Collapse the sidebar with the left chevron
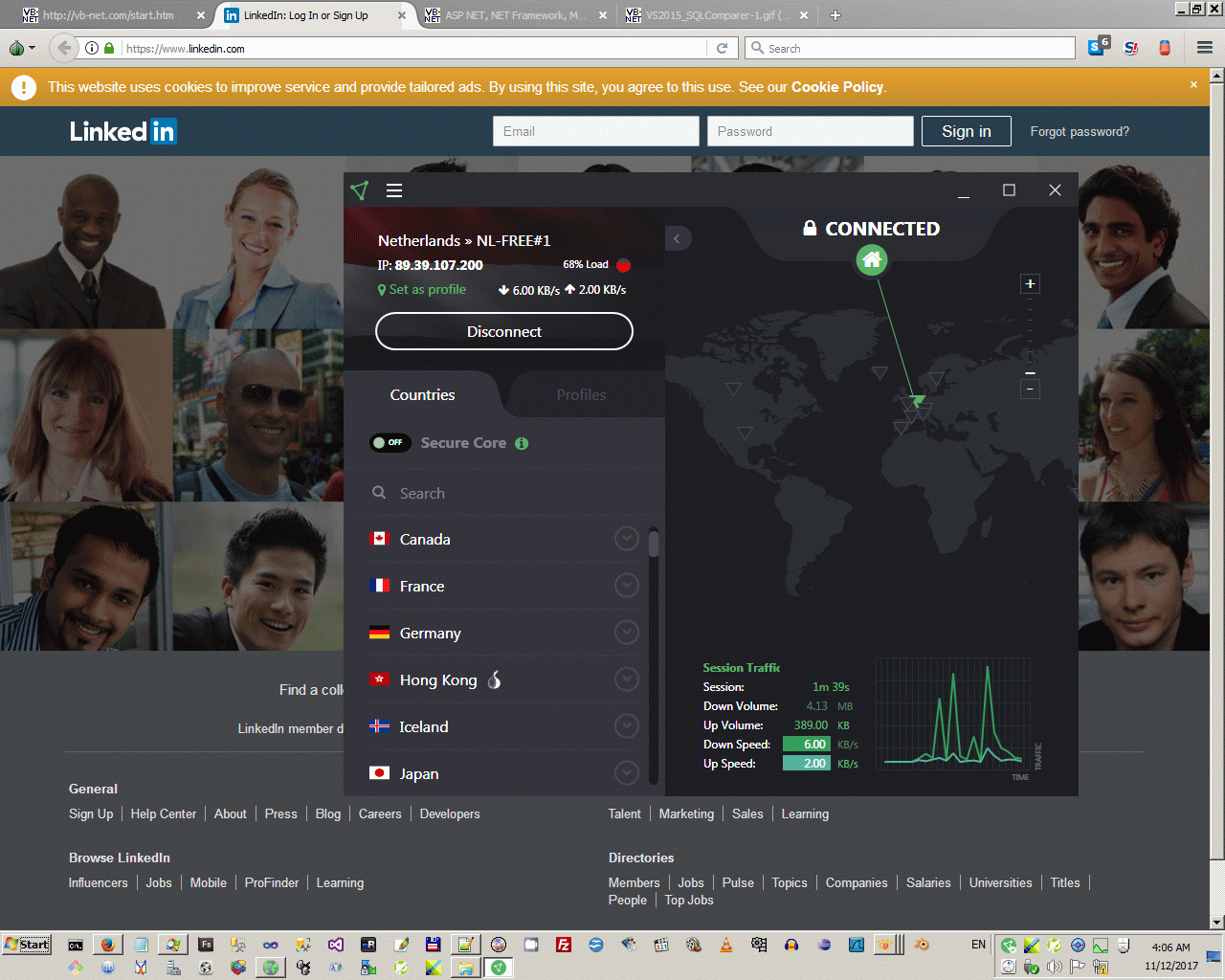The width and height of the screenshot is (1225, 980). click(677, 238)
